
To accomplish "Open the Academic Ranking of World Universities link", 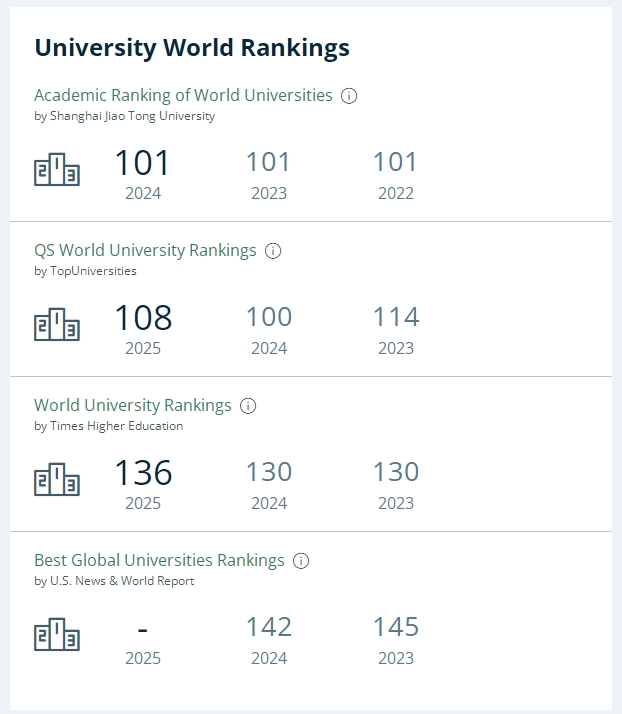I will 183,96.
